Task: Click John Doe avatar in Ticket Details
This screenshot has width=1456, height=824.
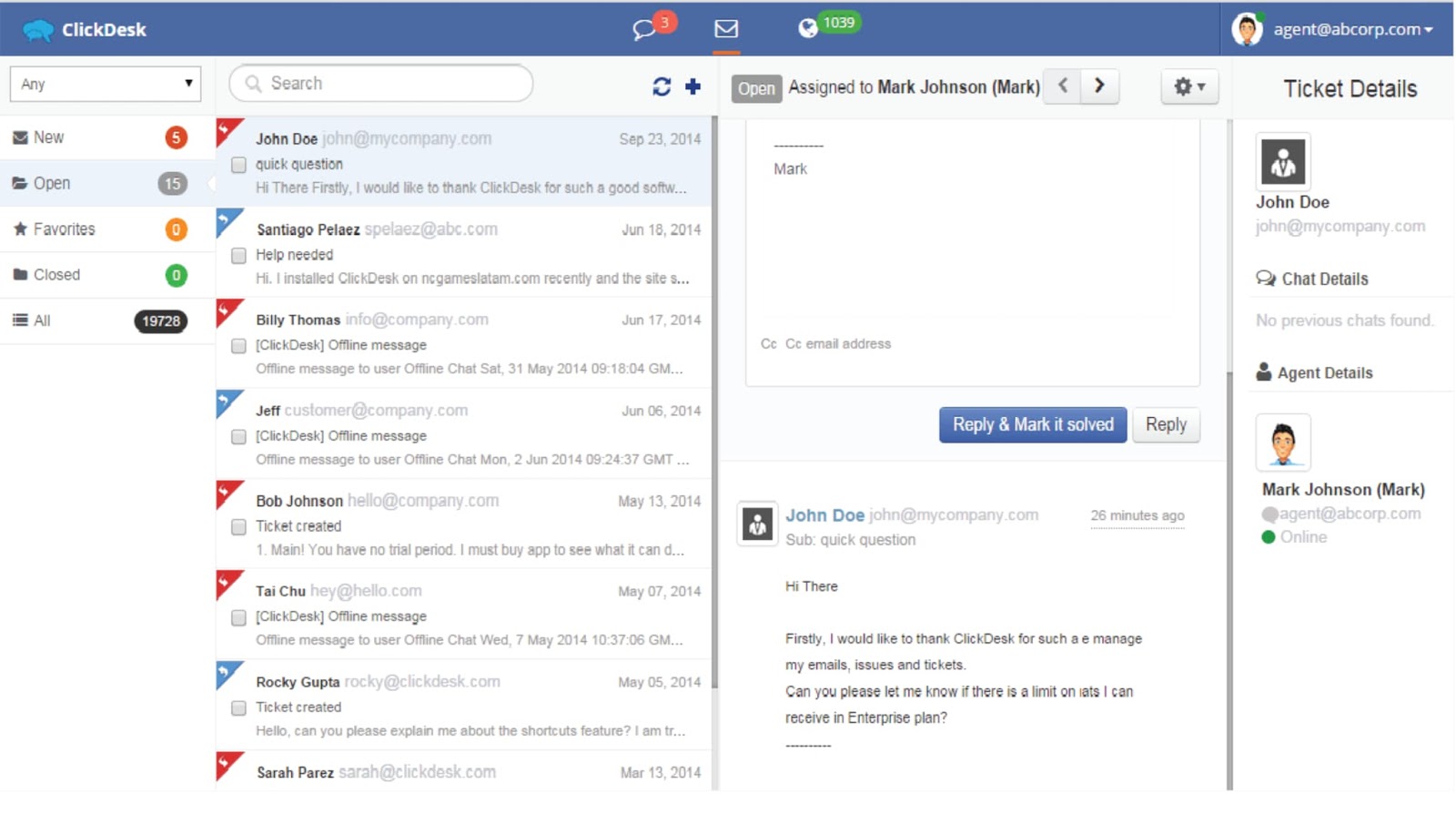Action: [x=1283, y=161]
